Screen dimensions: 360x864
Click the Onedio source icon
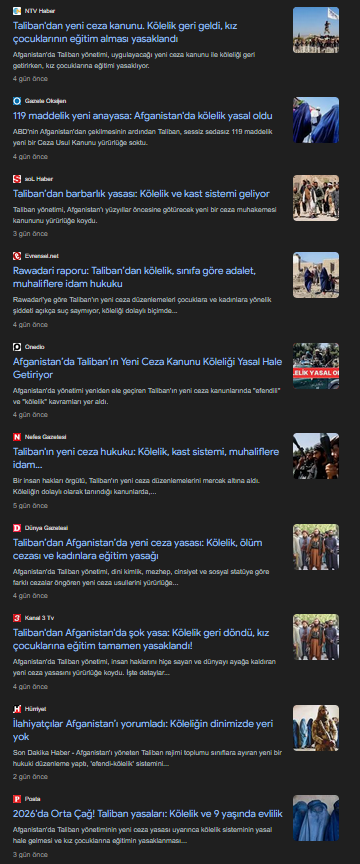(17, 347)
